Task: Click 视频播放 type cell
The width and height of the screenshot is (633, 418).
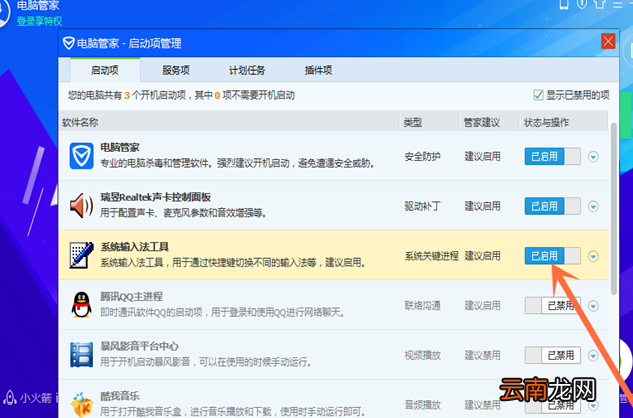Action: pos(422,355)
